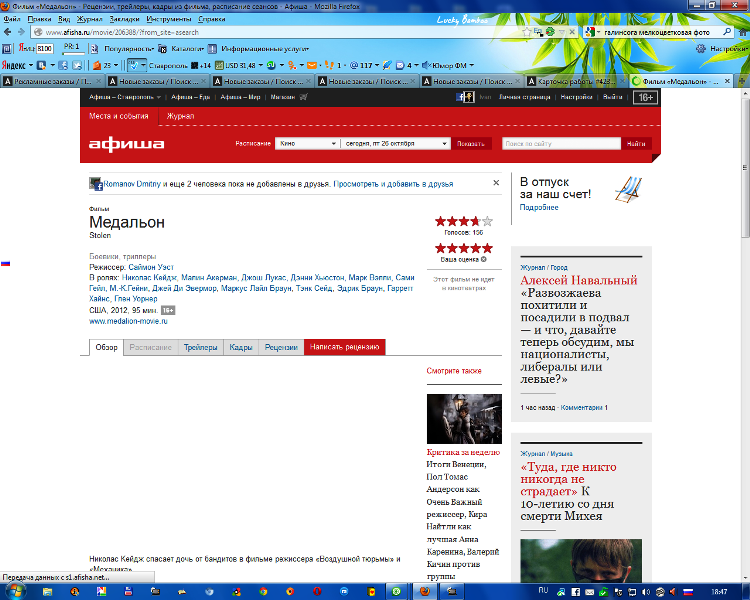750x600 pixels.
Task: Open the Twitter icon in Yandex bar
Action: pos(77,65)
